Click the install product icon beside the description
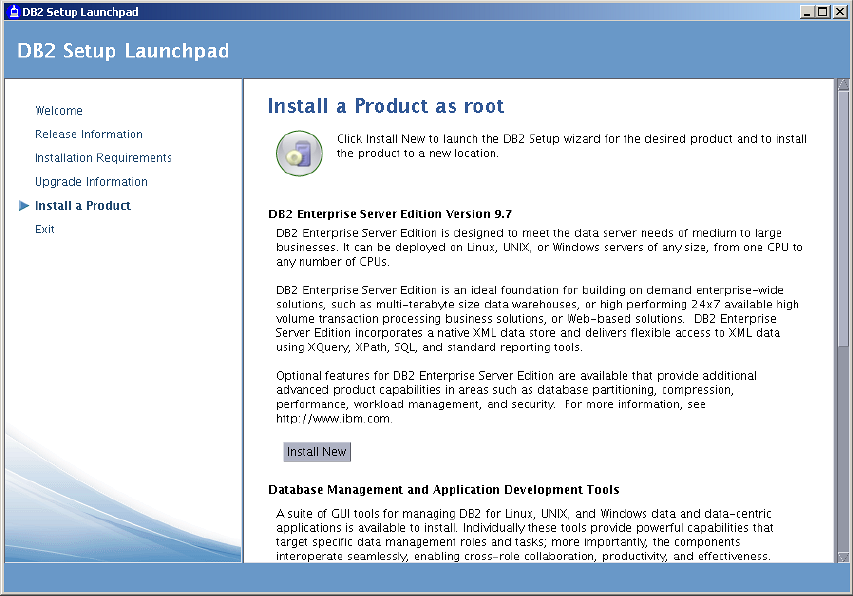Image resolution: width=853 pixels, height=596 pixels. tap(298, 152)
